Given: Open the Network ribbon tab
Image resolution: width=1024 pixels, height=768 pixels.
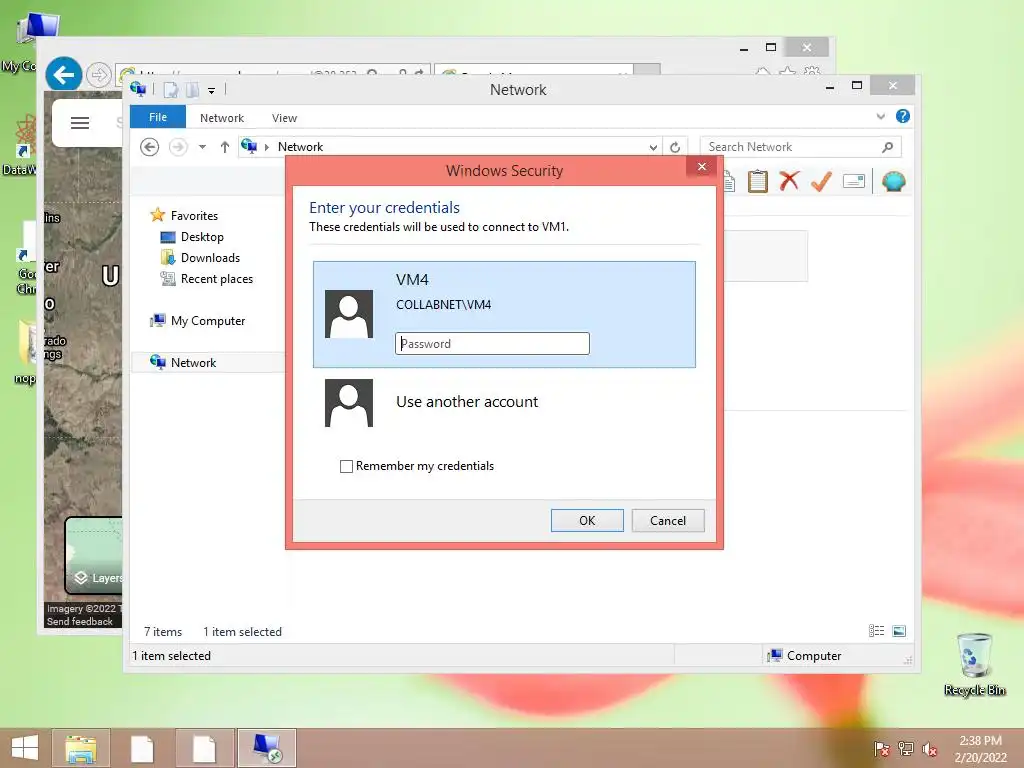Looking at the screenshot, I should tap(222, 118).
